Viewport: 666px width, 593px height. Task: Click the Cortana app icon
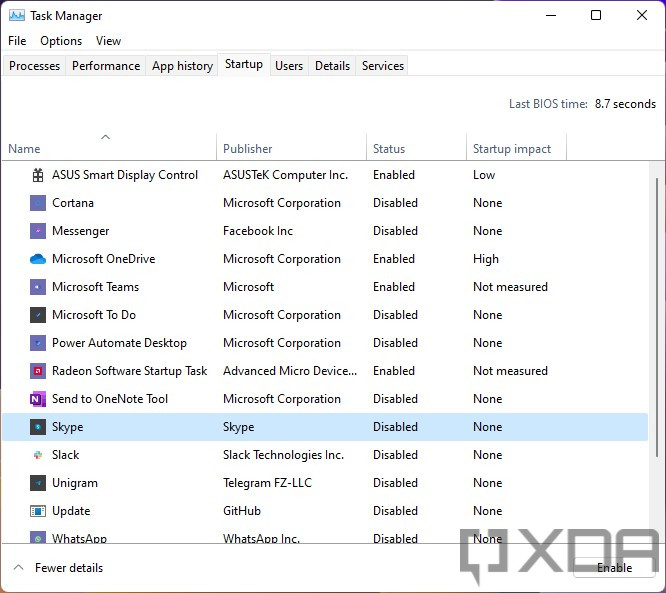point(38,203)
